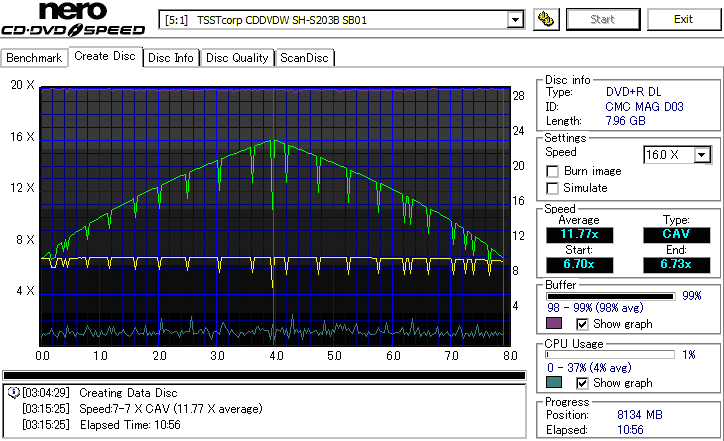Click the Exit button
This screenshot has width=724, height=441.
click(x=683, y=19)
